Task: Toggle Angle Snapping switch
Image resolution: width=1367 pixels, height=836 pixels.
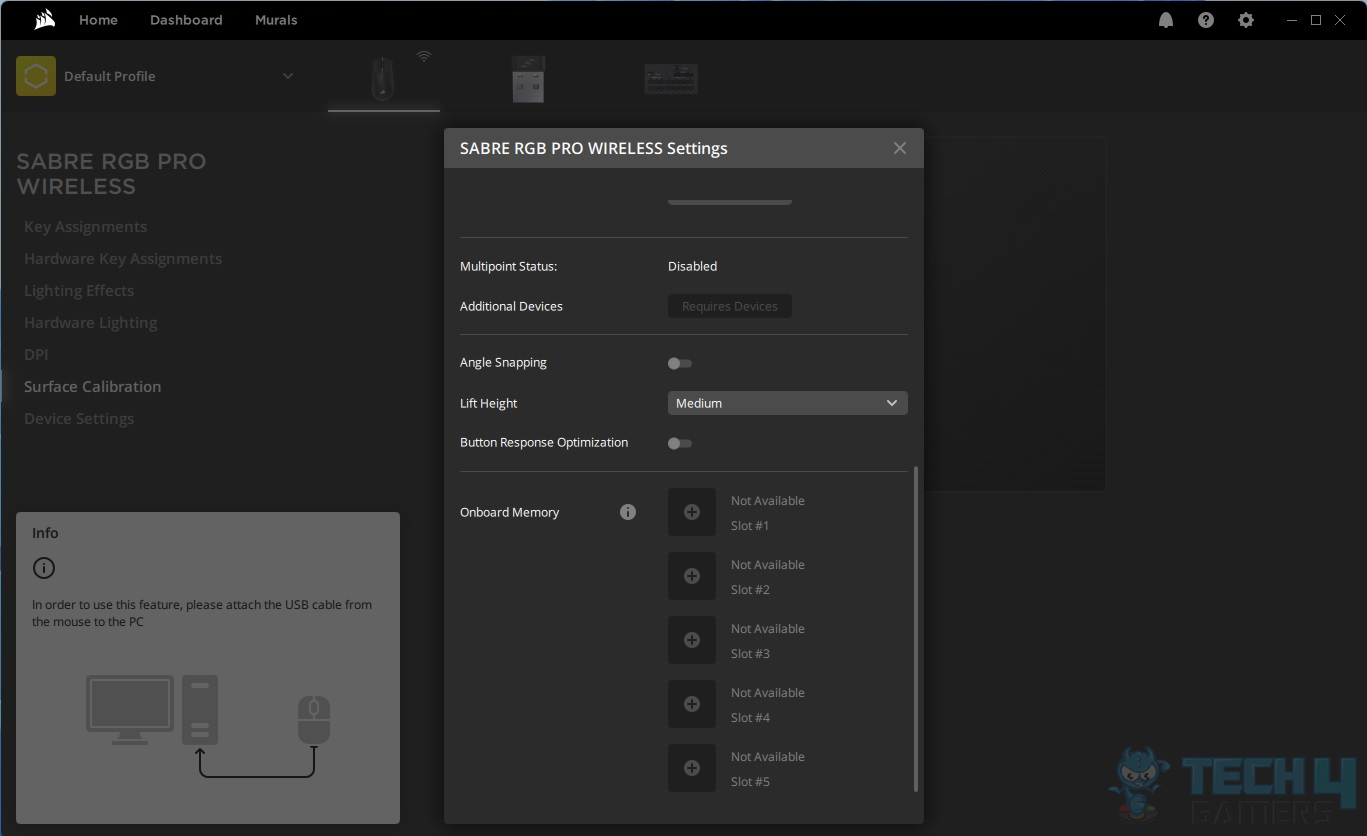Action: [680, 363]
